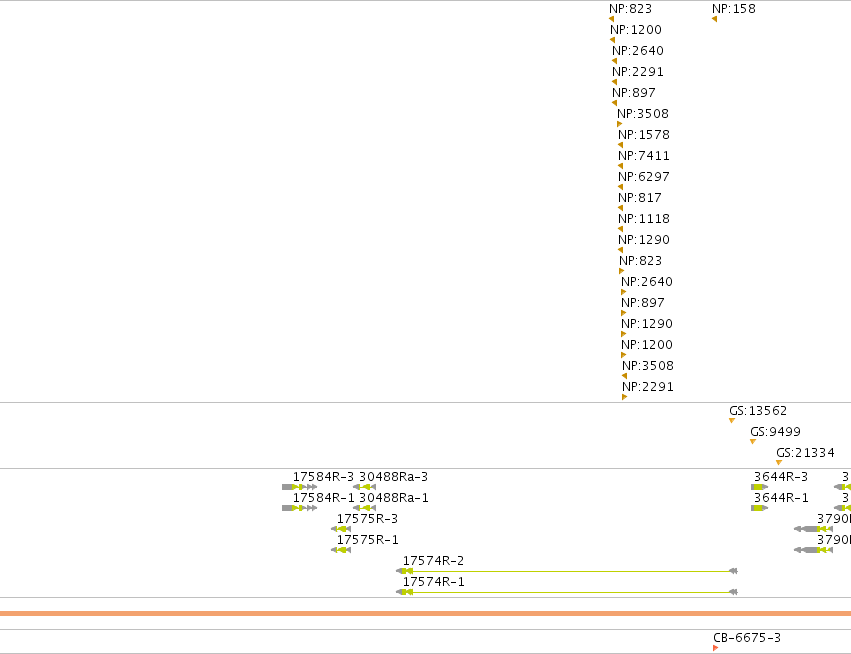Open the GS:21334 feature label
The image size is (851, 654).
click(x=805, y=453)
